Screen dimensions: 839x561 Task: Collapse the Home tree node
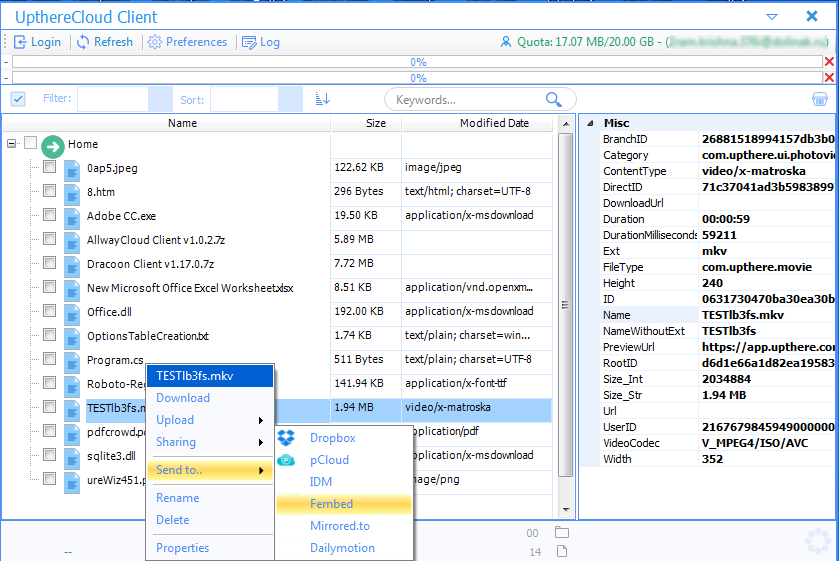pos(11,143)
